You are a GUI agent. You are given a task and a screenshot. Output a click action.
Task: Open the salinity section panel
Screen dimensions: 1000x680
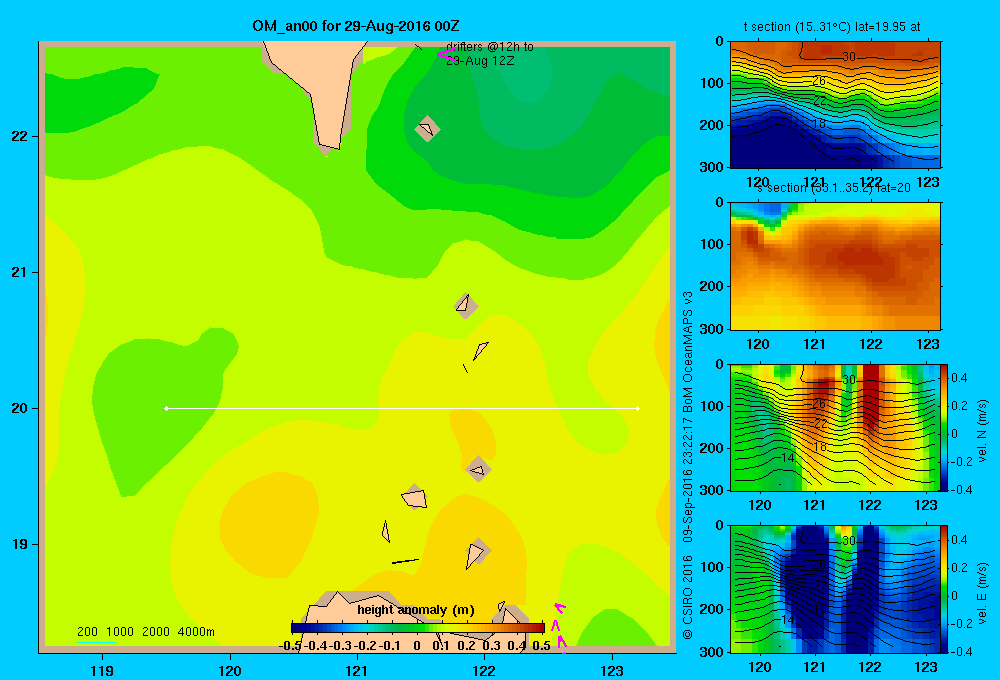(x=835, y=266)
